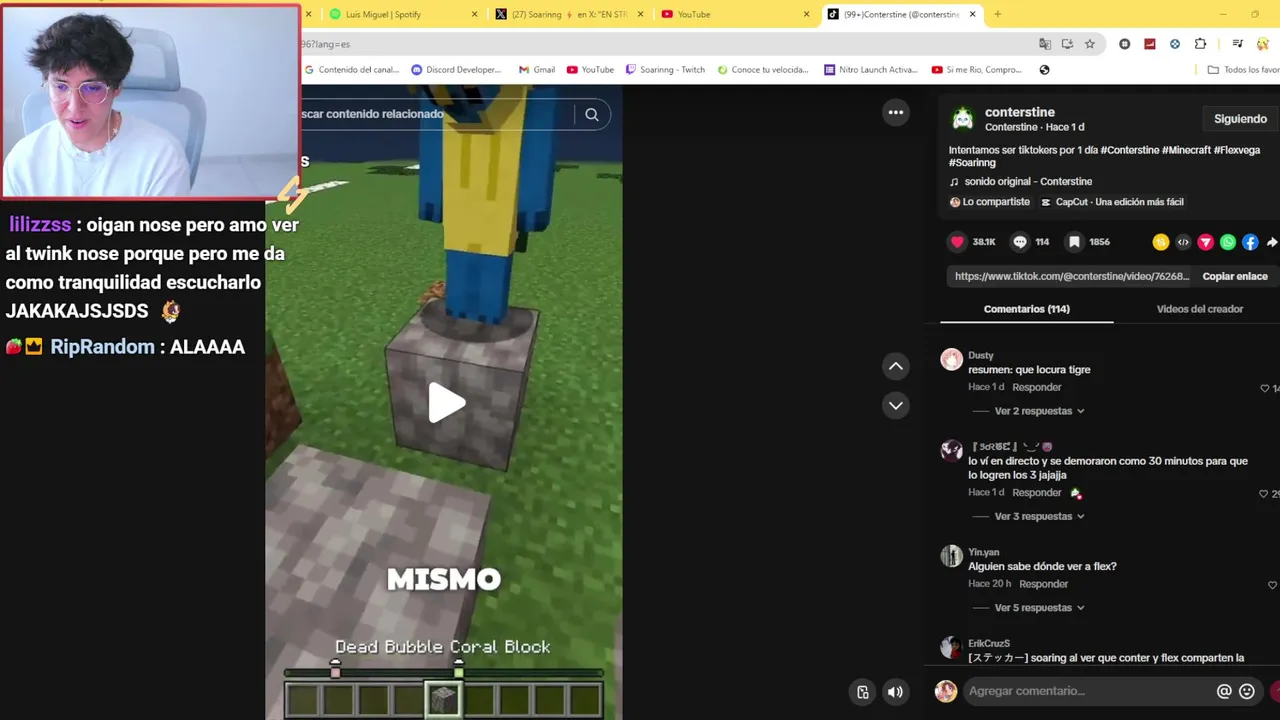Send to friends via red arrow icon
Image resolution: width=1280 pixels, height=720 pixels.
point(1205,242)
